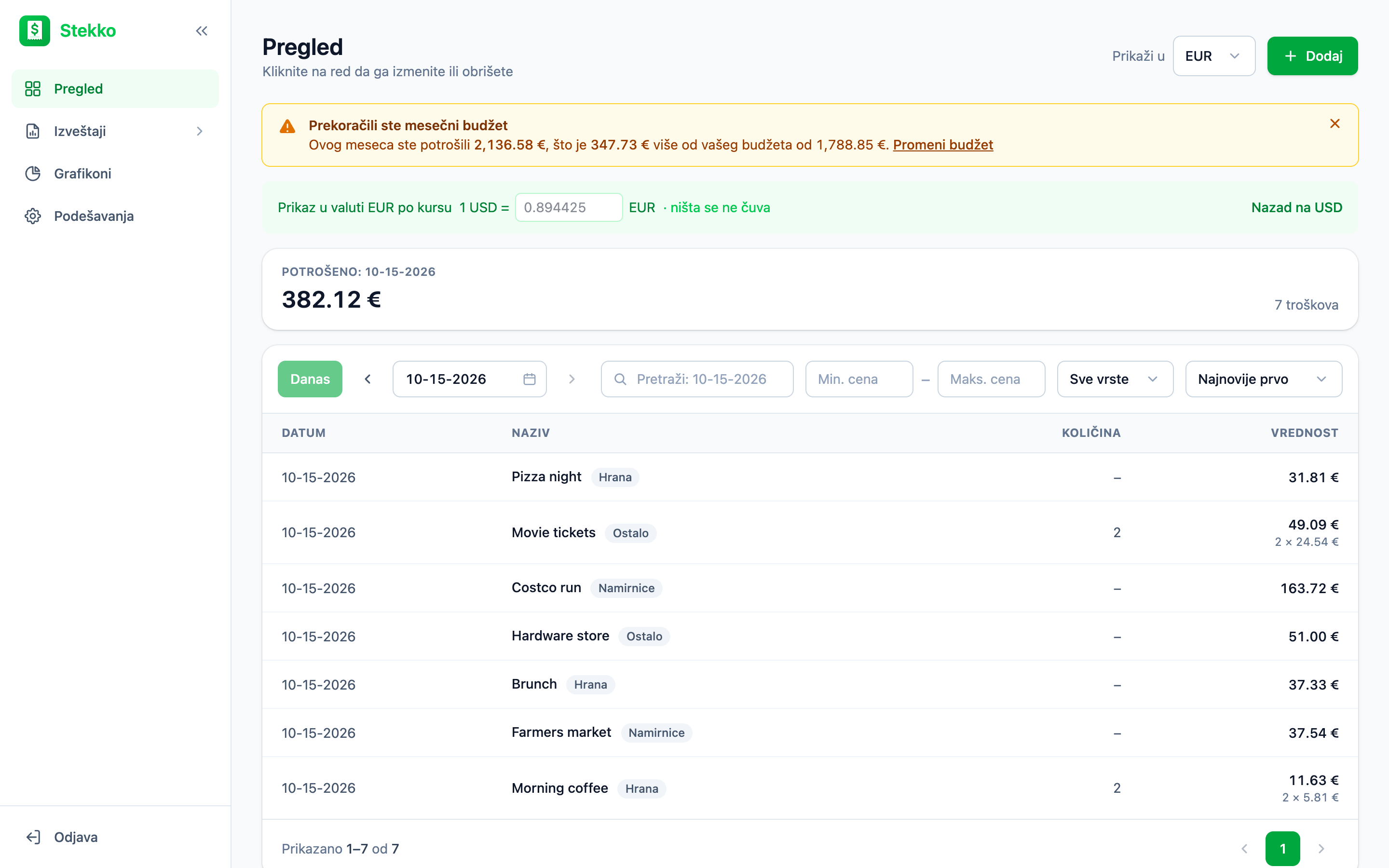Click the Maks. cena field

click(x=991, y=379)
